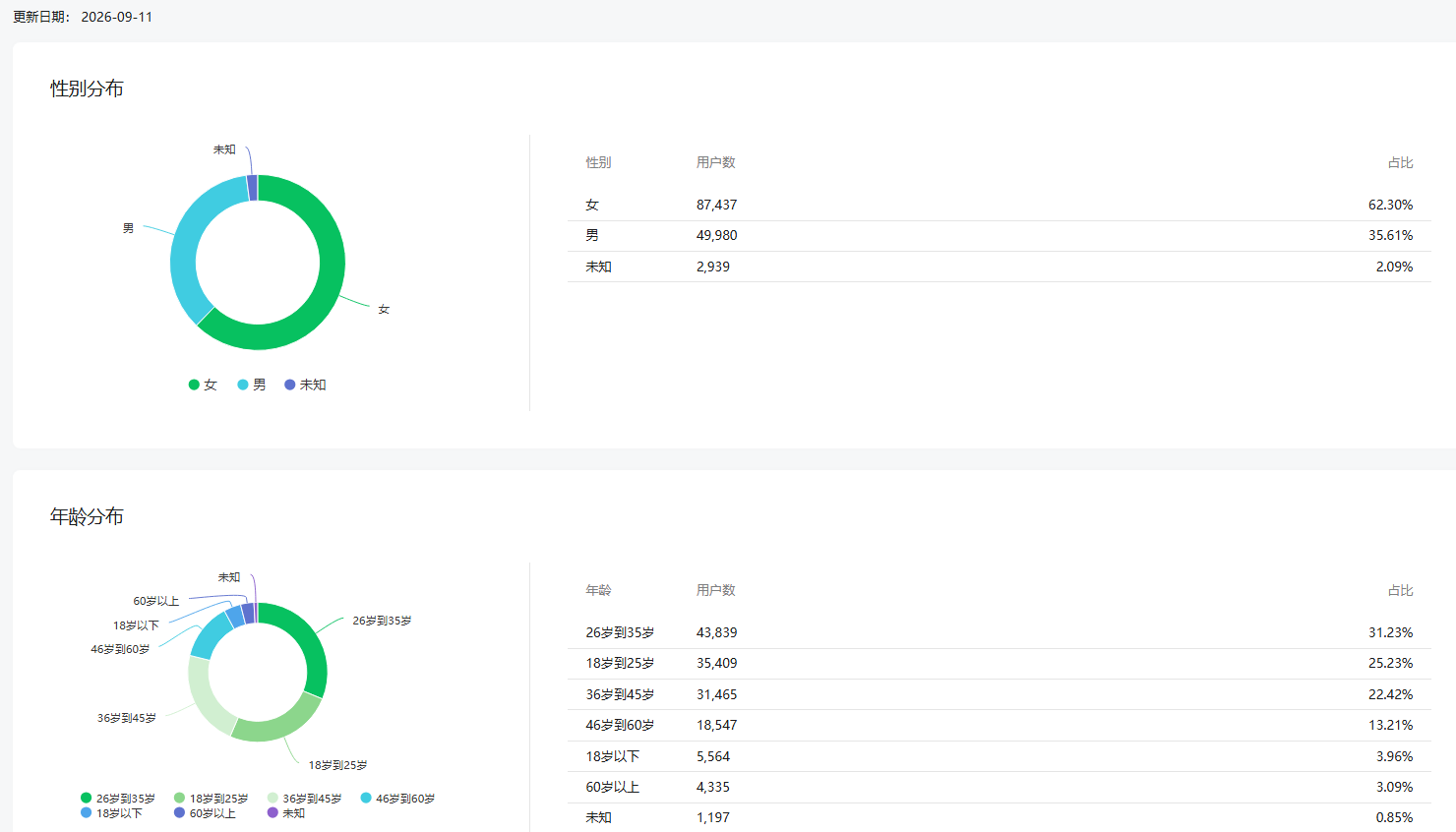The width and height of the screenshot is (1456, 832).
Task: Toggle the 36岁到45岁 legend entry
Action: pos(305,799)
